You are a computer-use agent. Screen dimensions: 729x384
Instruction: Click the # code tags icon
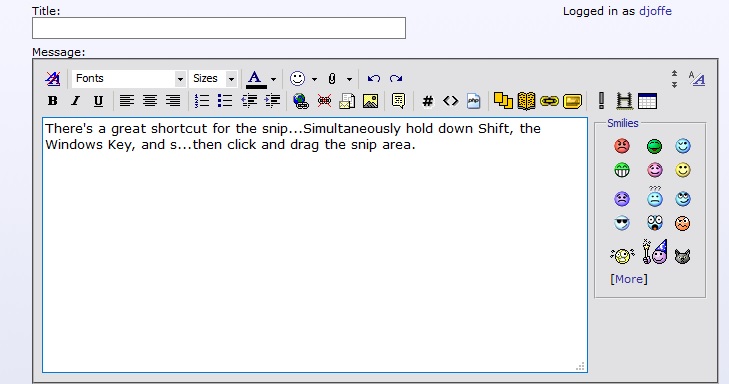pos(427,101)
